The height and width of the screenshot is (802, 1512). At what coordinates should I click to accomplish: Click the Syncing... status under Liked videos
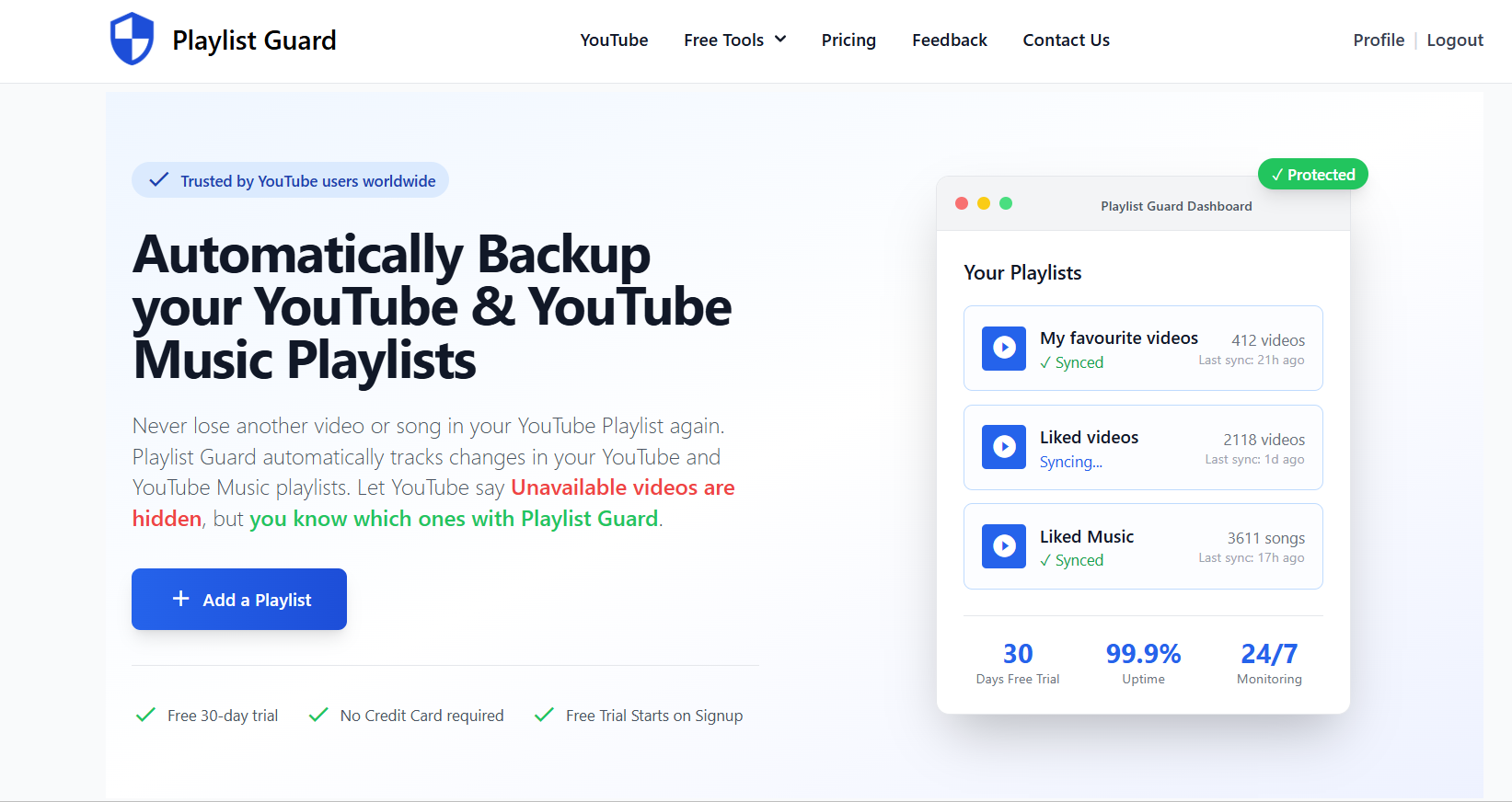1071,462
